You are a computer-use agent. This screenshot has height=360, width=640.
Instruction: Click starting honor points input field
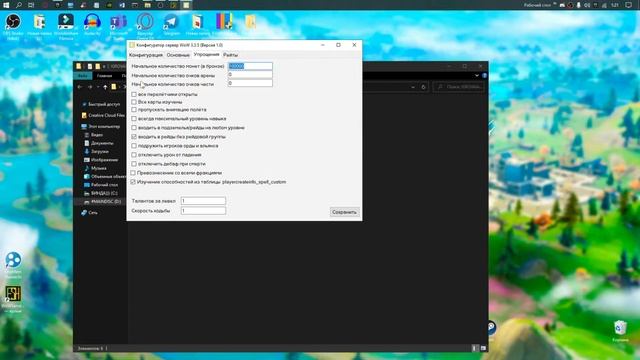250,83
